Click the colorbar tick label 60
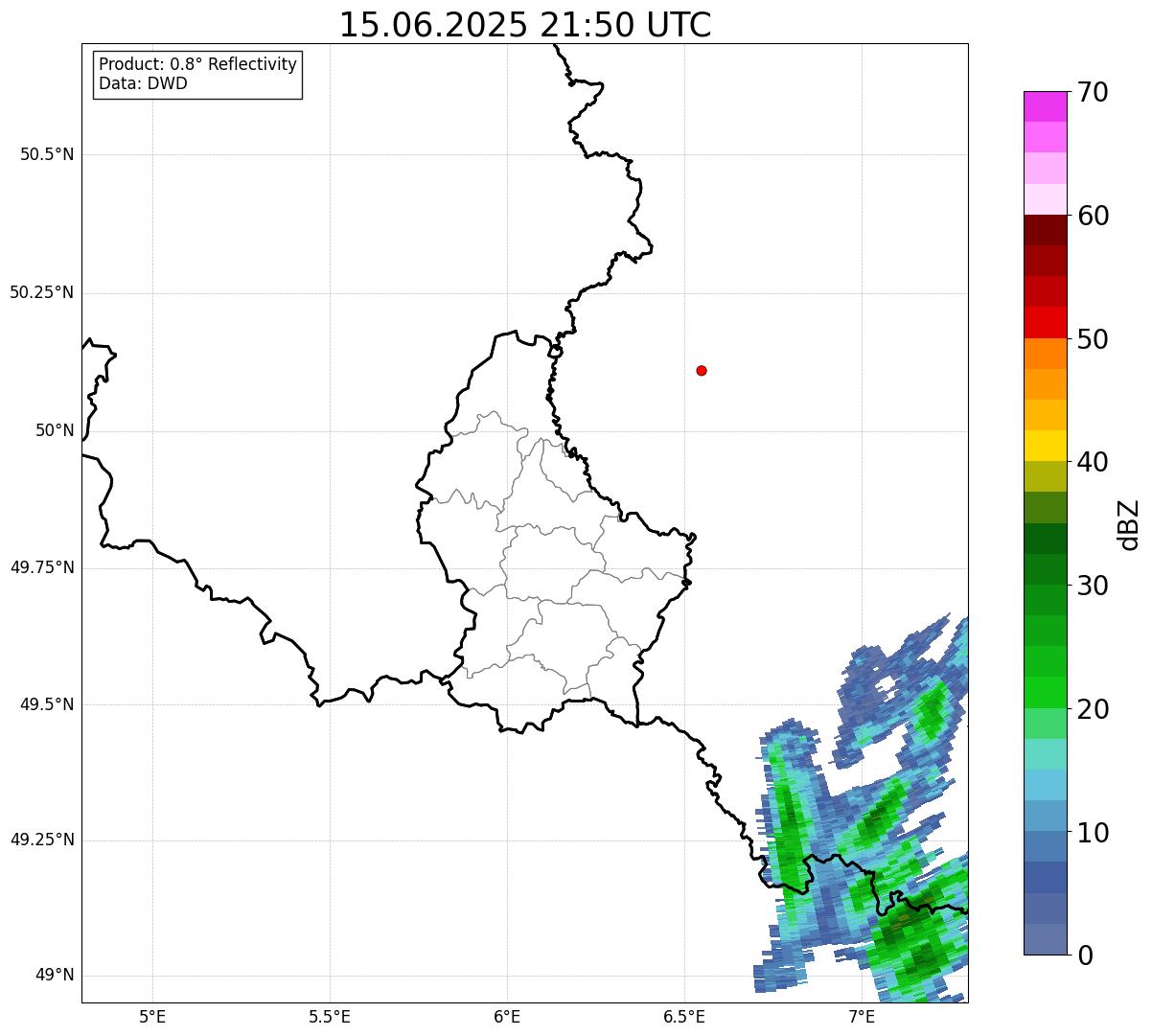1152x1036 pixels. (1093, 217)
